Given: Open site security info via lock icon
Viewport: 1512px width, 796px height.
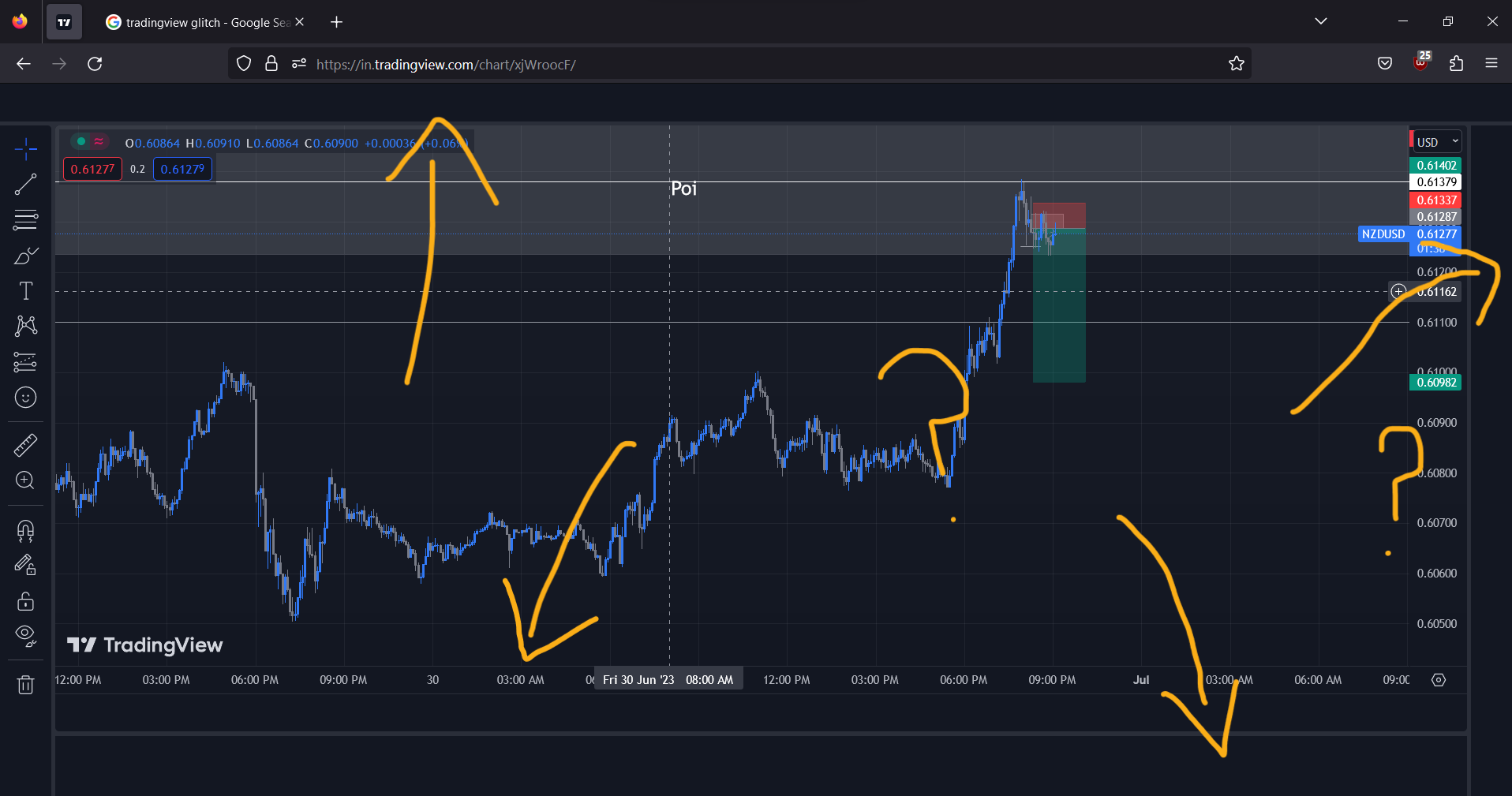Looking at the screenshot, I should (271, 63).
